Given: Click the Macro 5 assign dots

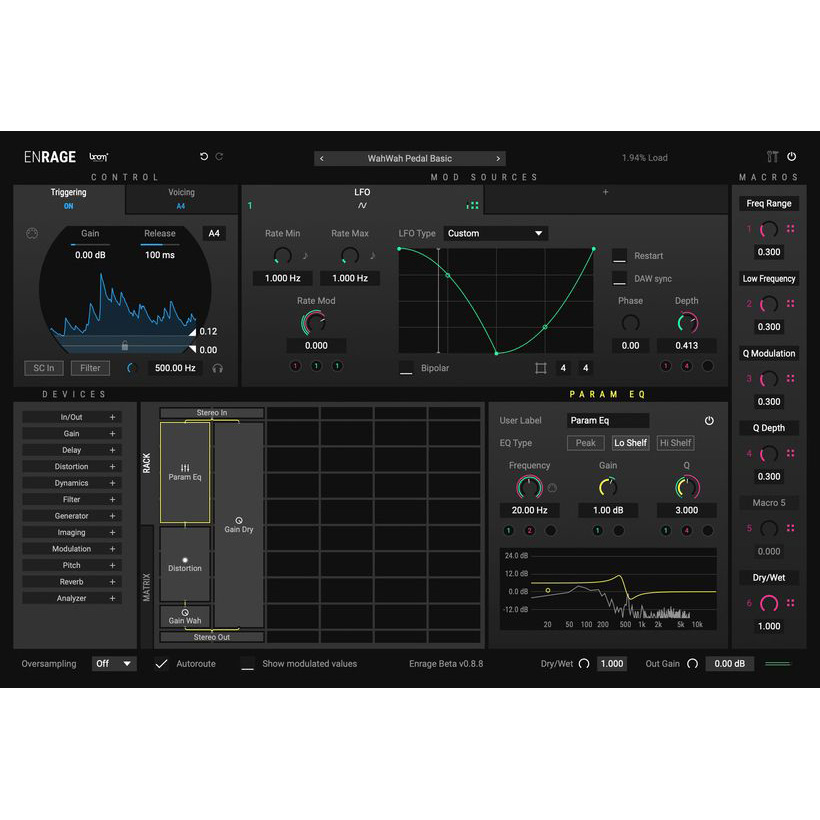Looking at the screenshot, I should tap(791, 528).
